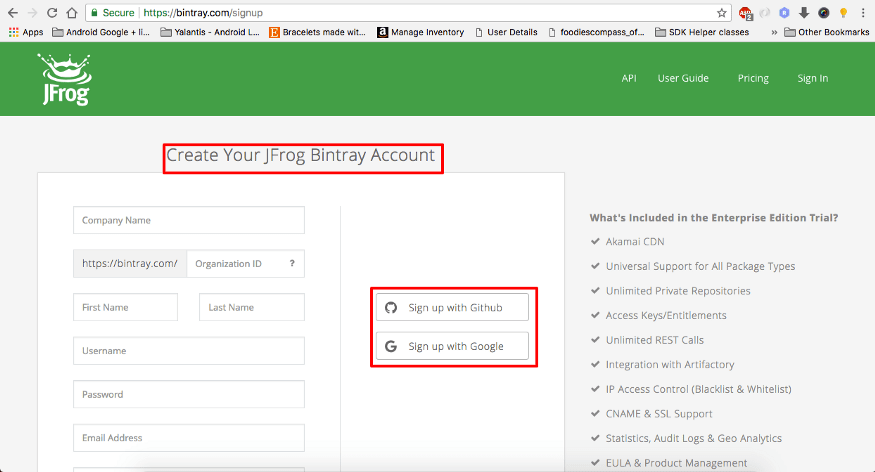Click the Akamai CDN feature text
Screen dimensions: 875x472
635,242
